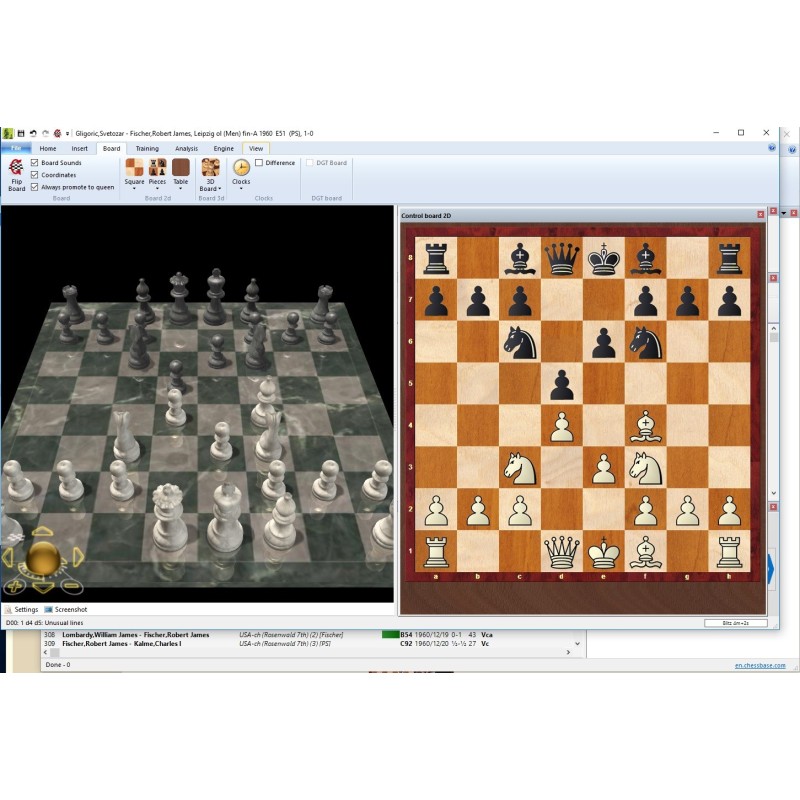The width and height of the screenshot is (800, 800).
Task: Open the Pieces style icon
Action: pyautogui.click(x=157, y=168)
